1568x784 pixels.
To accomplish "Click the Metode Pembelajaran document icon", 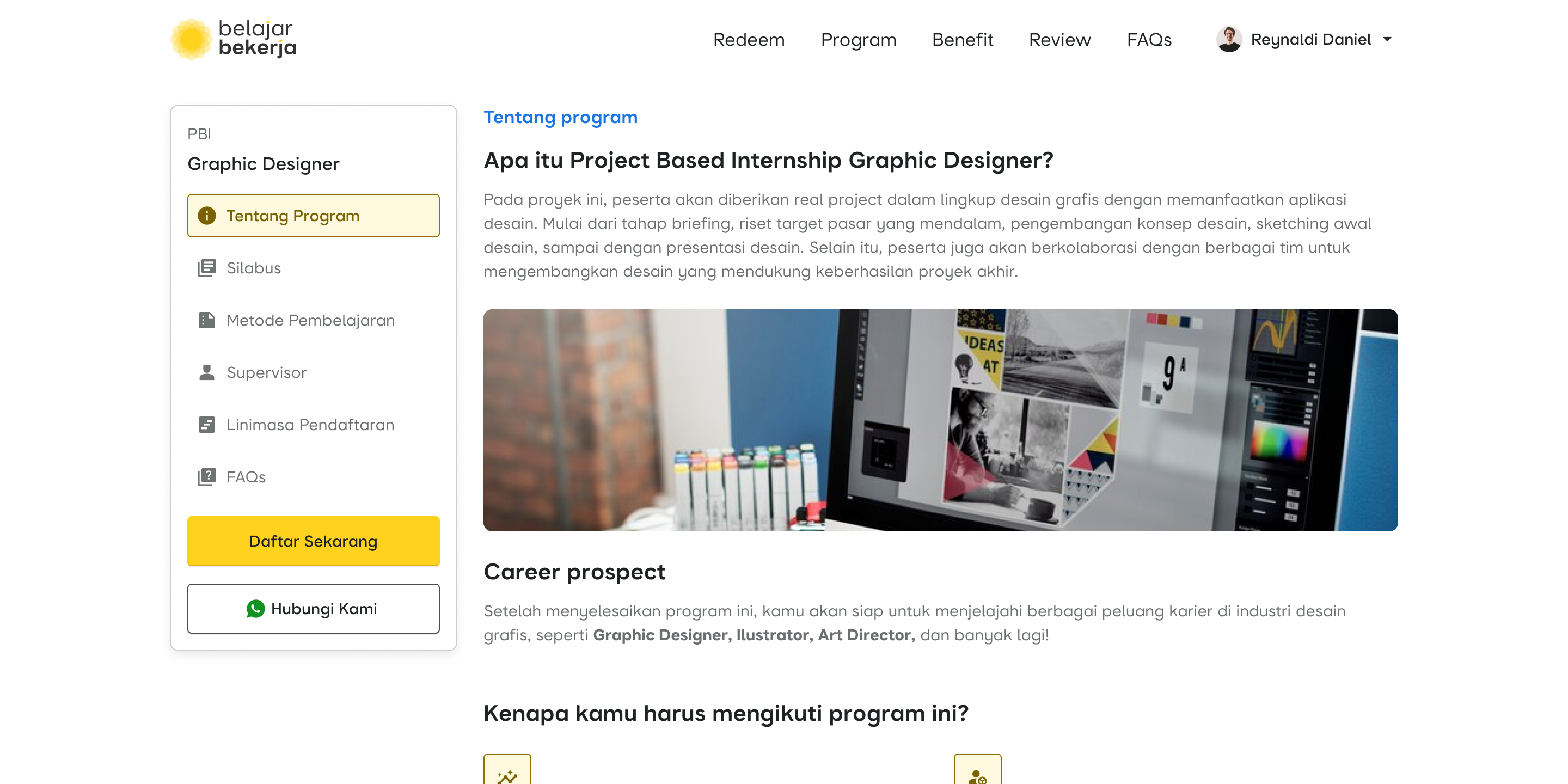I will pyautogui.click(x=206, y=320).
